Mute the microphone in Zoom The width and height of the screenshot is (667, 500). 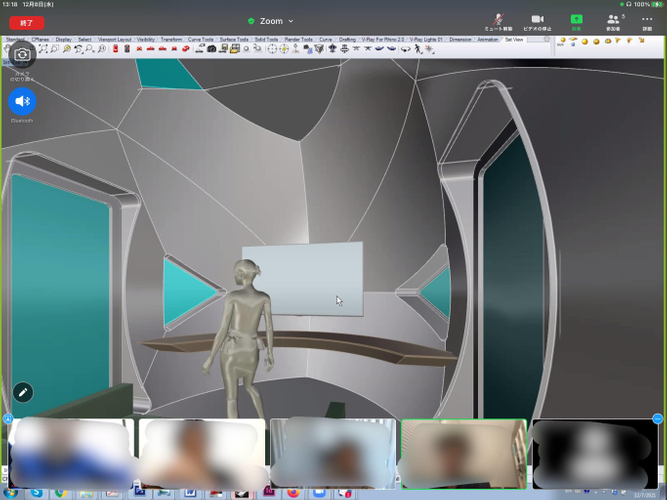coord(499,20)
